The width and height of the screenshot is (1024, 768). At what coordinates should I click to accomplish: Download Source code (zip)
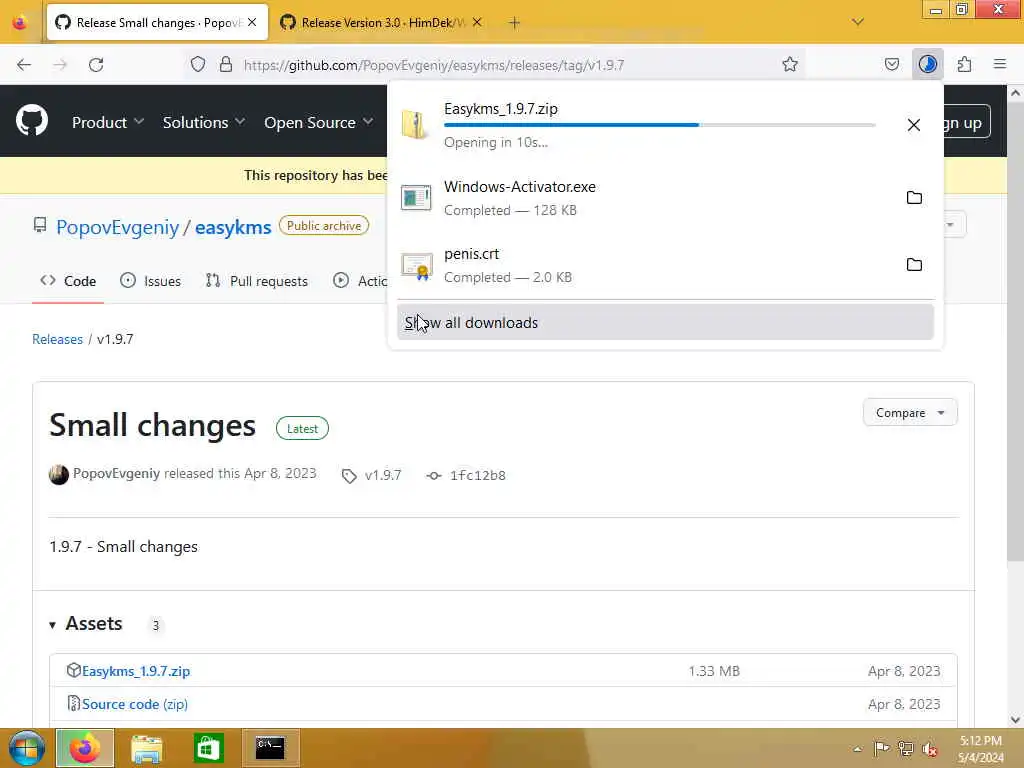(x=135, y=704)
